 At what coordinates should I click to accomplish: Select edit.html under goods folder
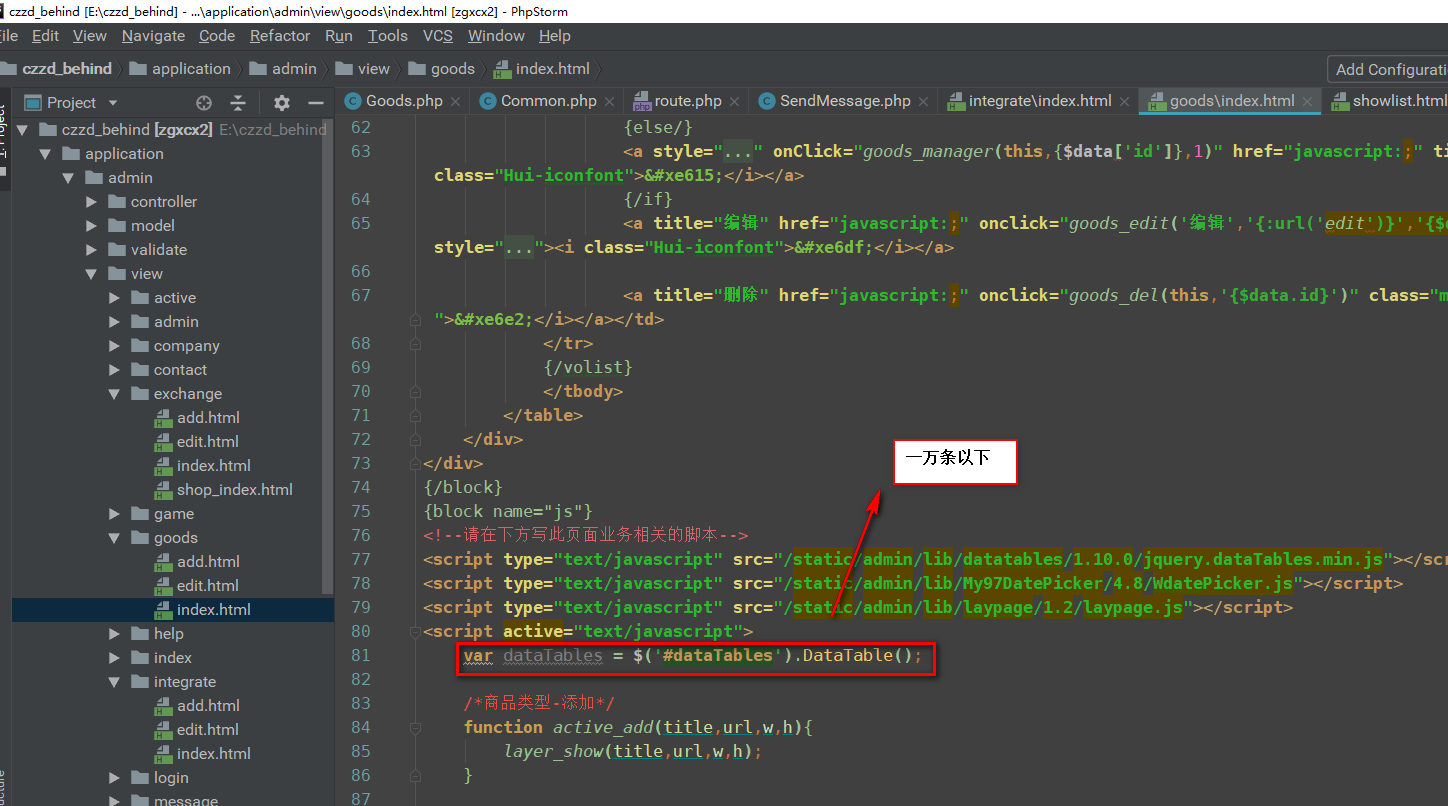(x=208, y=586)
